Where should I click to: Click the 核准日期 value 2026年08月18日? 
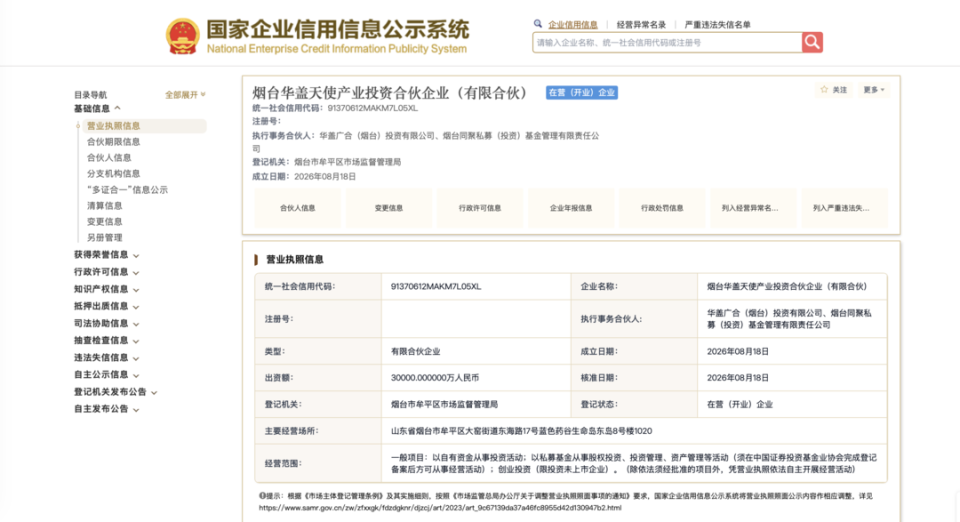[x=738, y=378]
